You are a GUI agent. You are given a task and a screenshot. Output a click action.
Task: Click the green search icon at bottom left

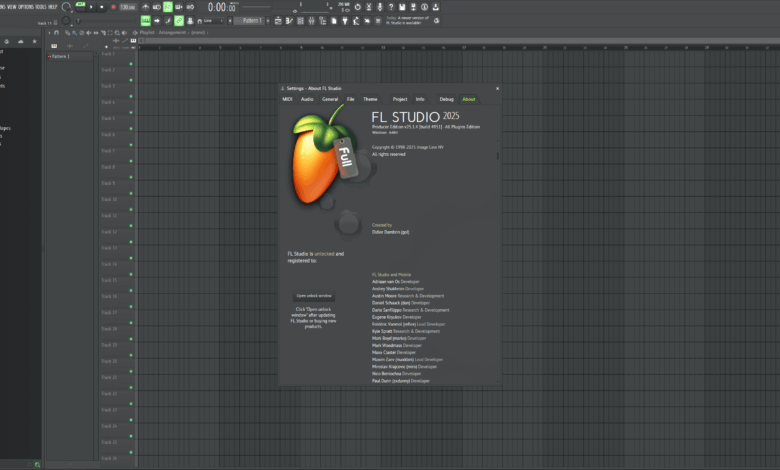point(37,465)
